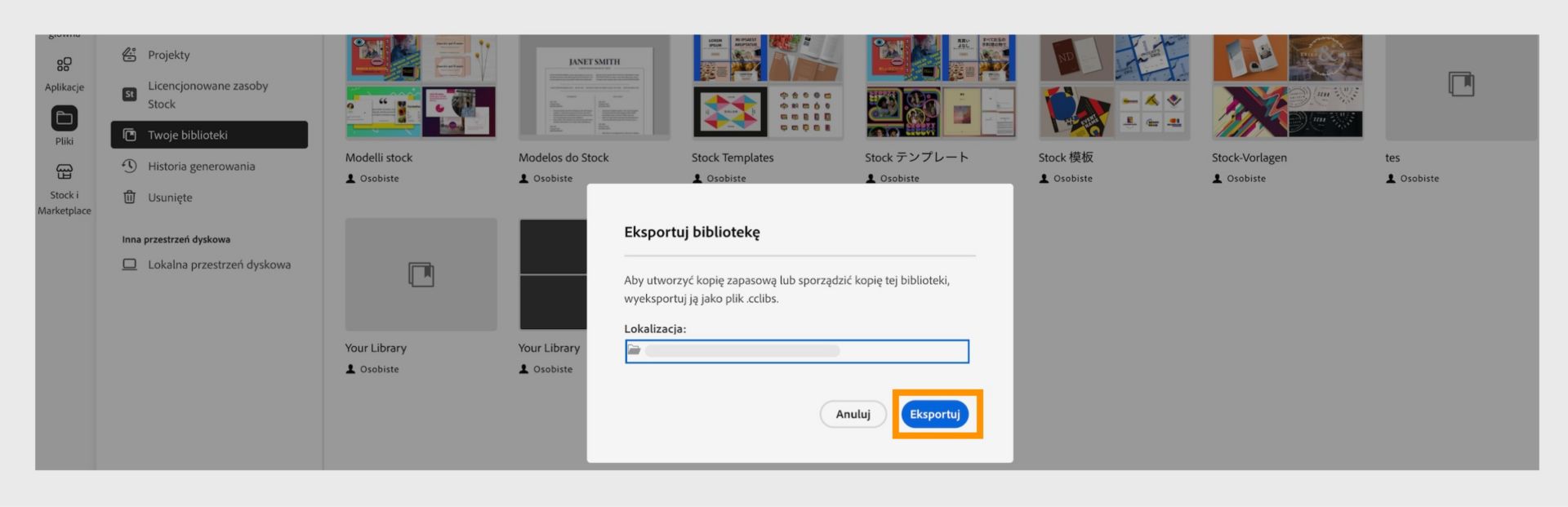1568x507 pixels.
Task: Open the Stock 模板 library thumbnail
Action: tap(1114, 87)
